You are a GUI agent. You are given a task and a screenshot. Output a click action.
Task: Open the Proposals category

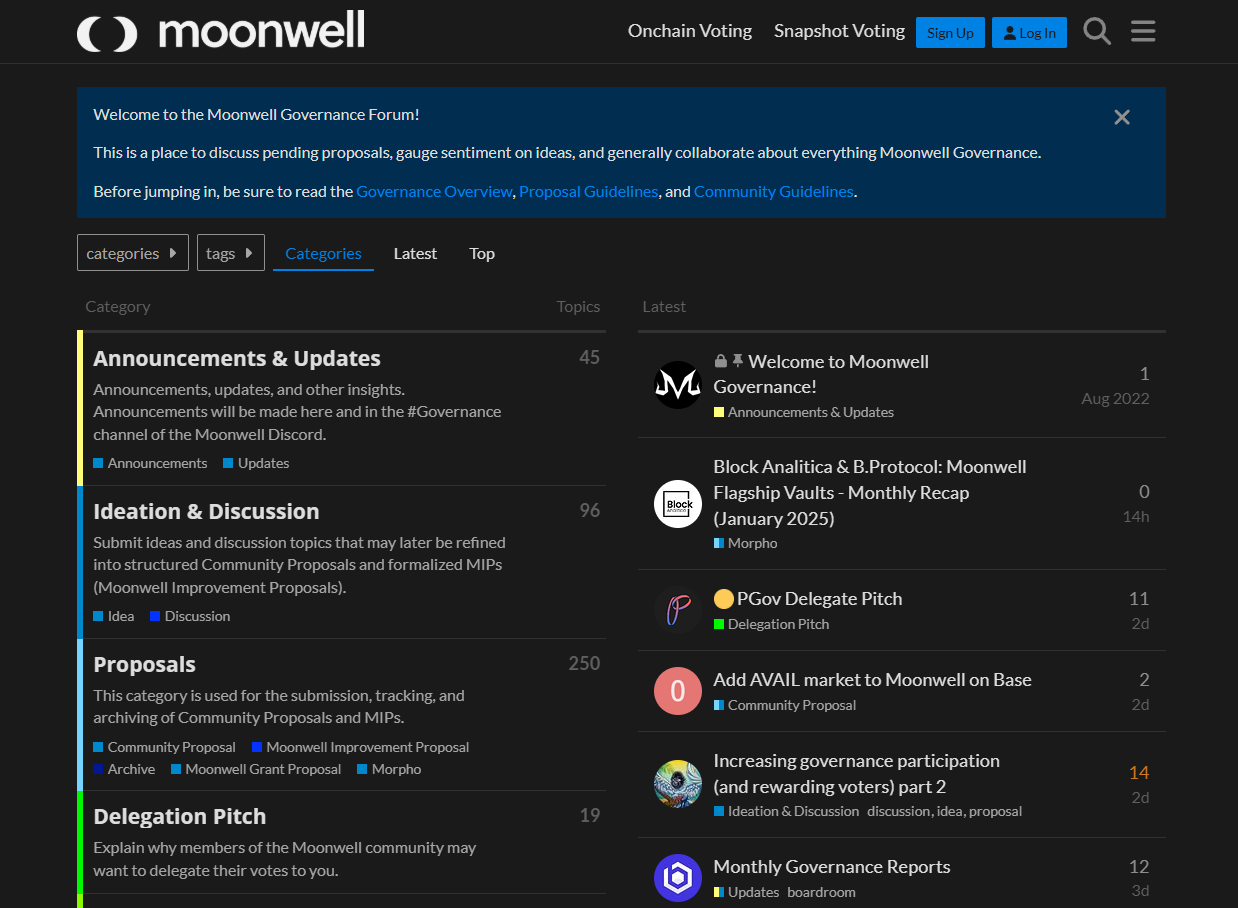click(144, 664)
